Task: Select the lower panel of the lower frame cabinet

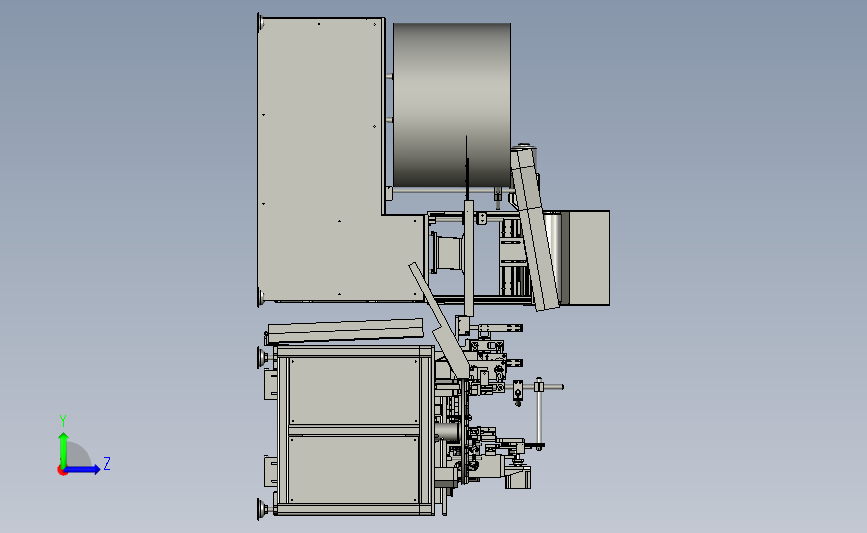Action: 354,469
